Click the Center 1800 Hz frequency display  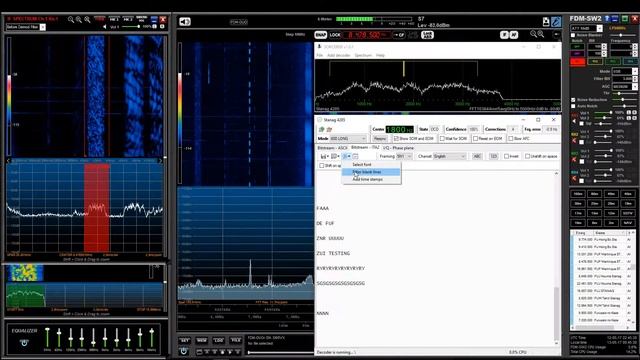coord(399,129)
